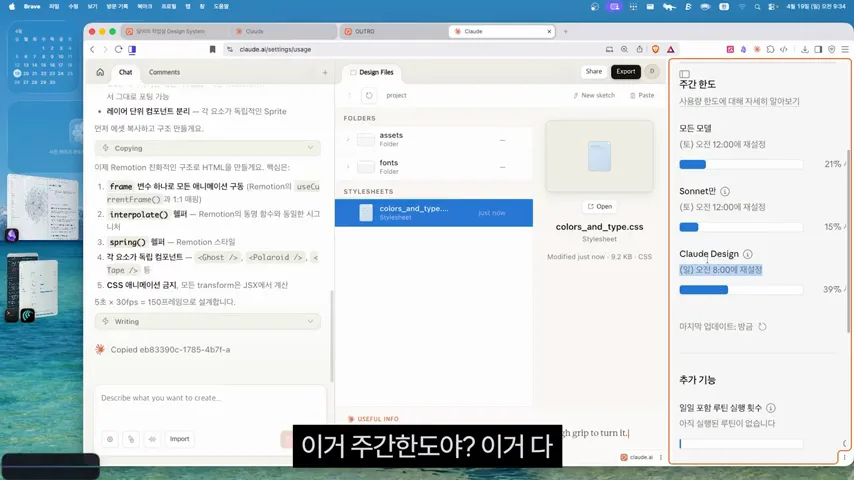This screenshot has height=480, width=854.
Task: Expand the fonts folder chevron
Action: [348, 167]
